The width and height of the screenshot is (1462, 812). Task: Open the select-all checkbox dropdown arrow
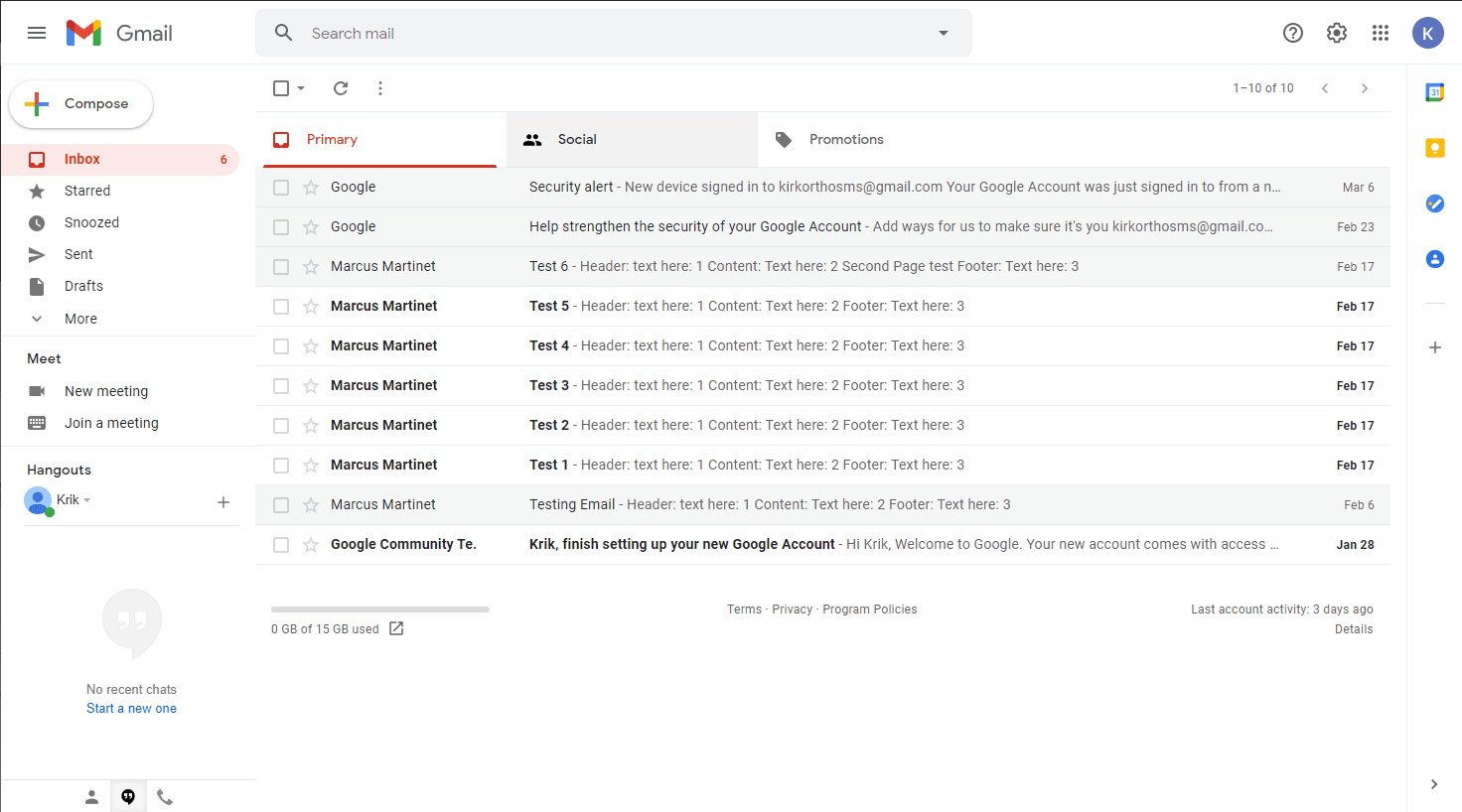(301, 88)
